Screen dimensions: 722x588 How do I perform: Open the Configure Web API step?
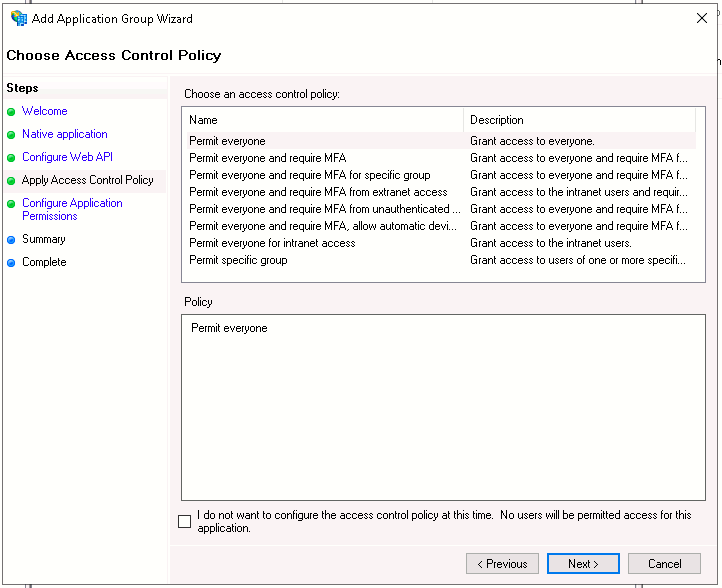(66, 157)
